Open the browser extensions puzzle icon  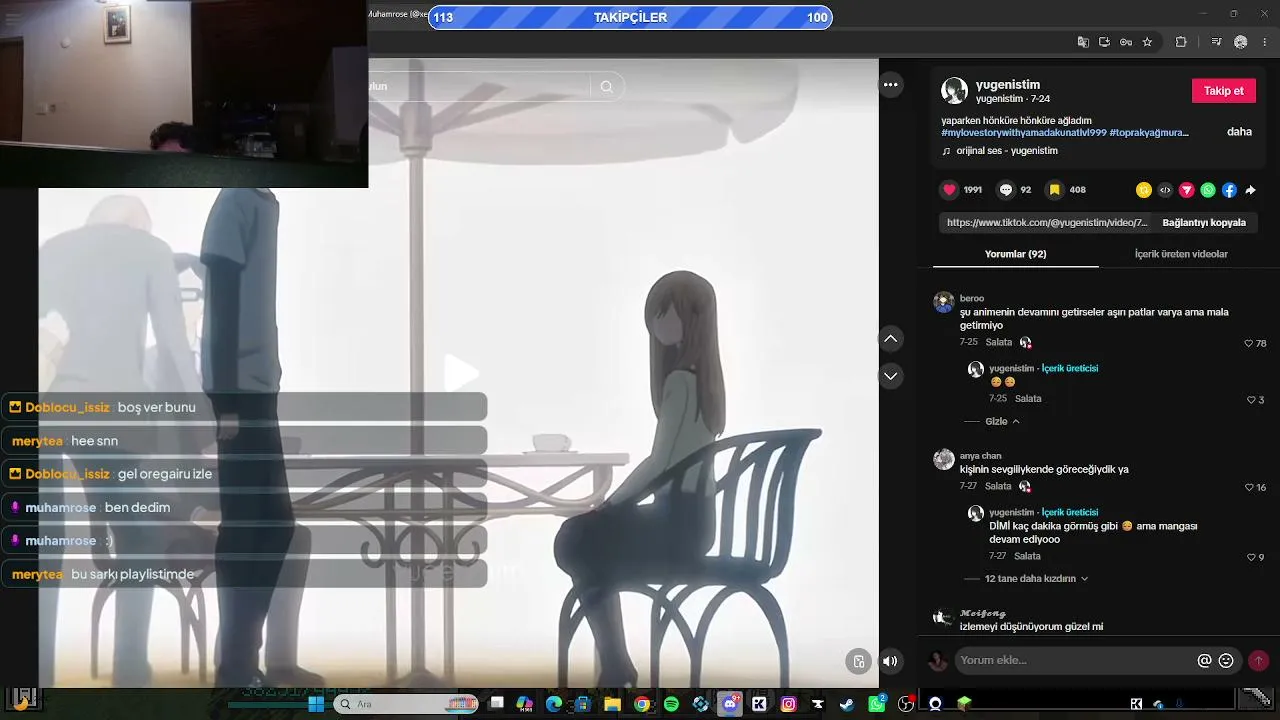click(x=1181, y=42)
